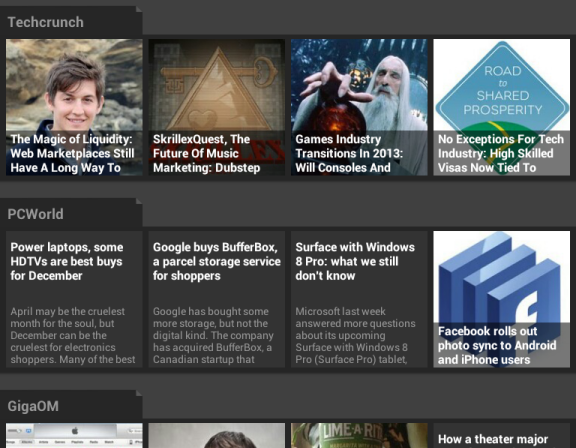
Task: Tap the 'Microsoft last week answered' summary text
Action: point(355,335)
